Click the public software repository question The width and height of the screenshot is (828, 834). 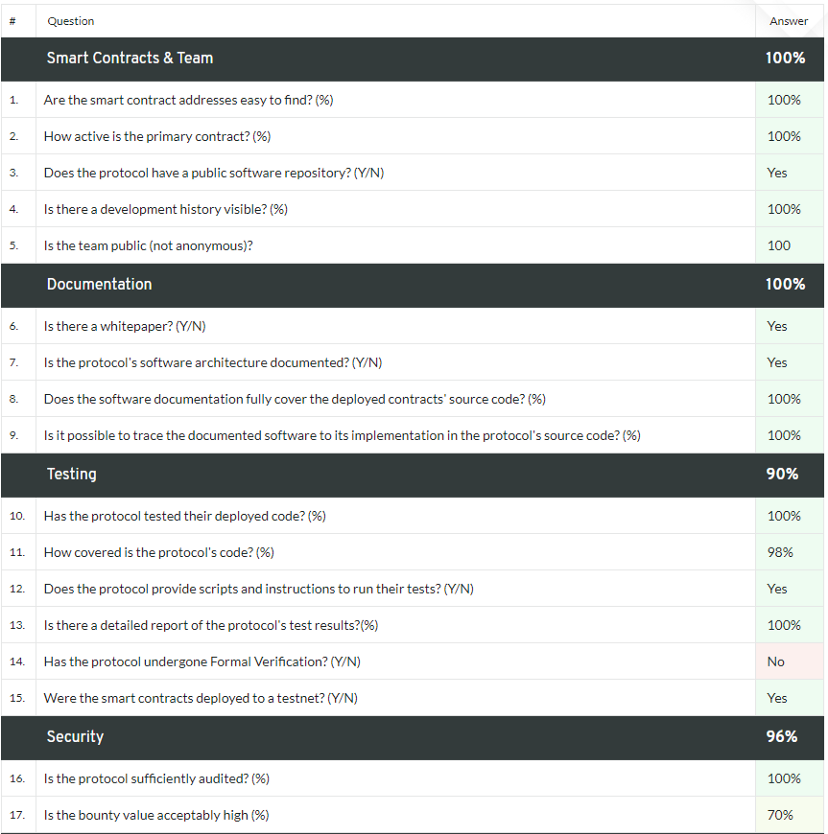[x=213, y=173]
